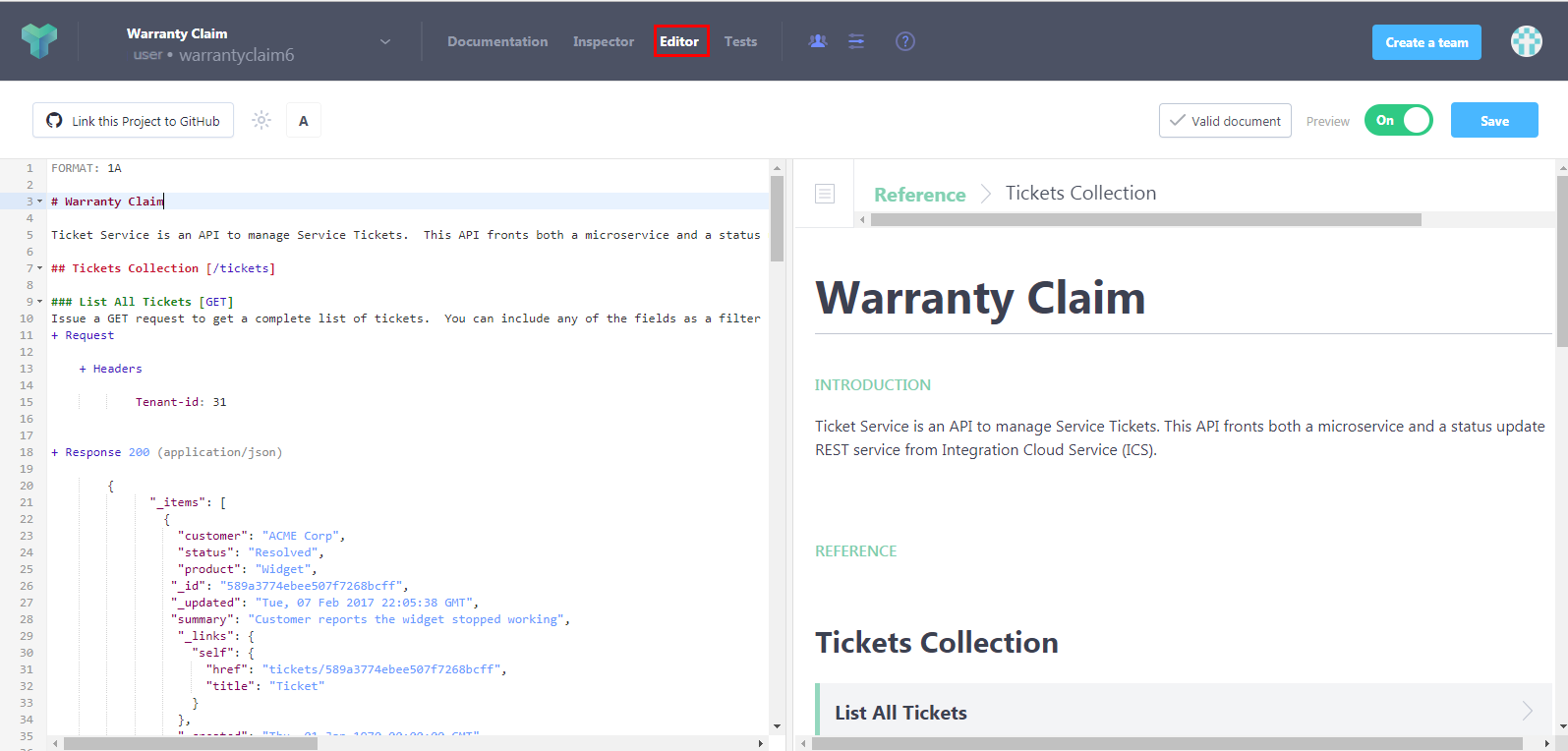Click the "_updated" timestamp line
This screenshot has height=751, width=1568.
(325, 603)
